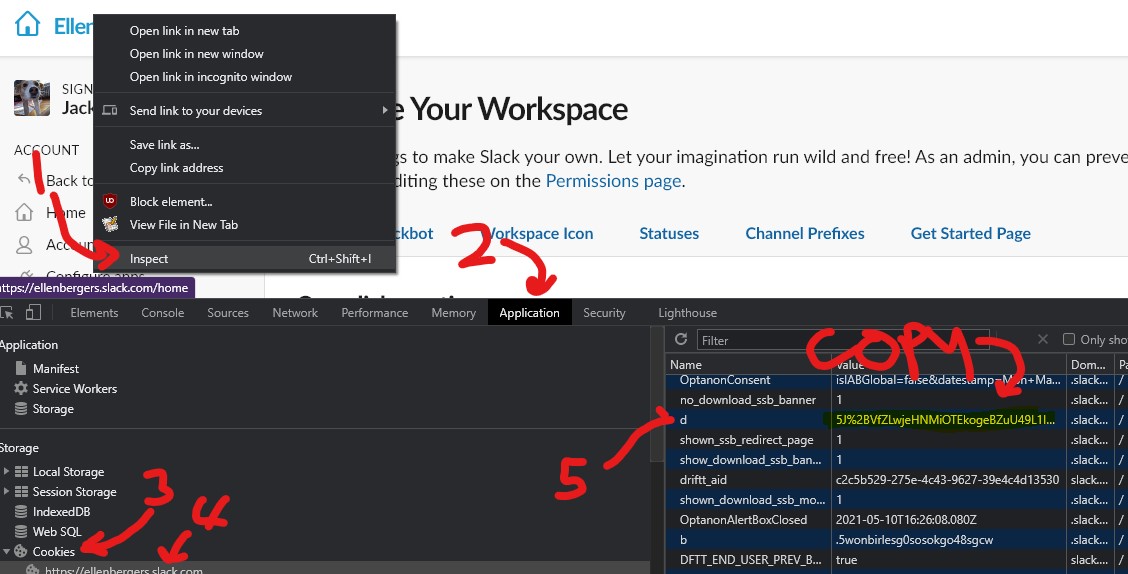Open the Memory tab
Viewport: 1128px width, 574px height.
coord(453,313)
